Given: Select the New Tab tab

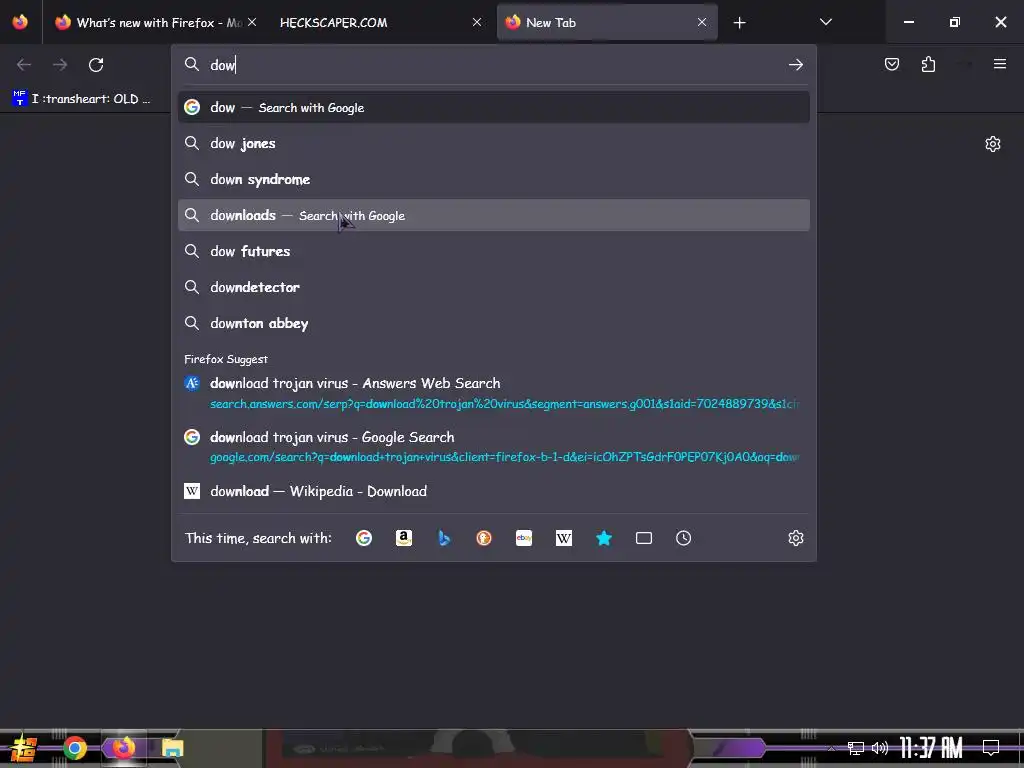Looking at the screenshot, I should tap(607, 22).
